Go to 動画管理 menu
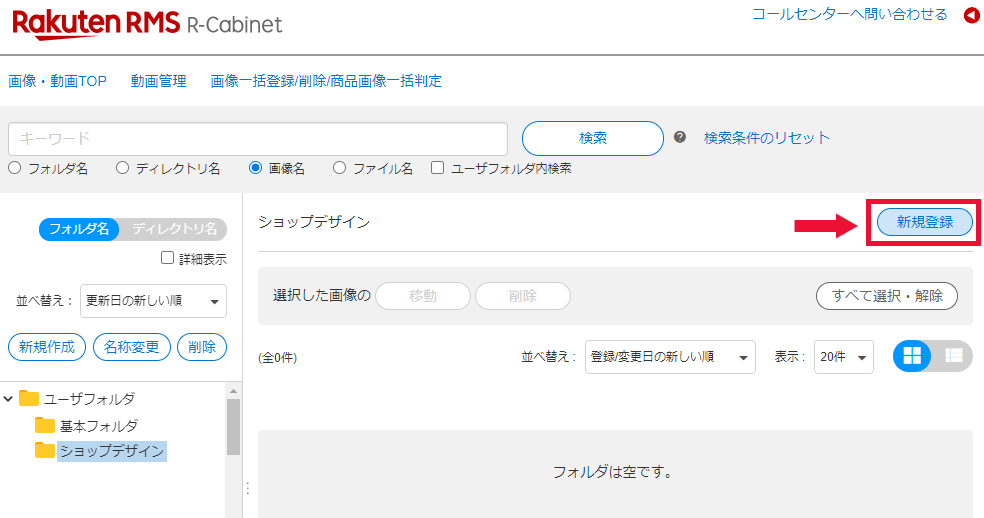Viewport: 984px width, 518px height. click(158, 81)
